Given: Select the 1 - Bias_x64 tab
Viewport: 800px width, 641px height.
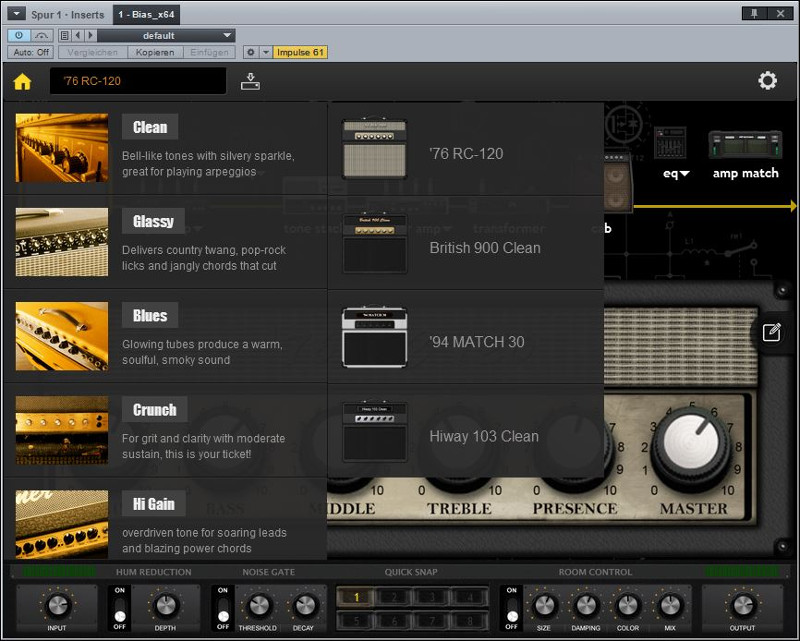Looking at the screenshot, I should coord(146,14).
